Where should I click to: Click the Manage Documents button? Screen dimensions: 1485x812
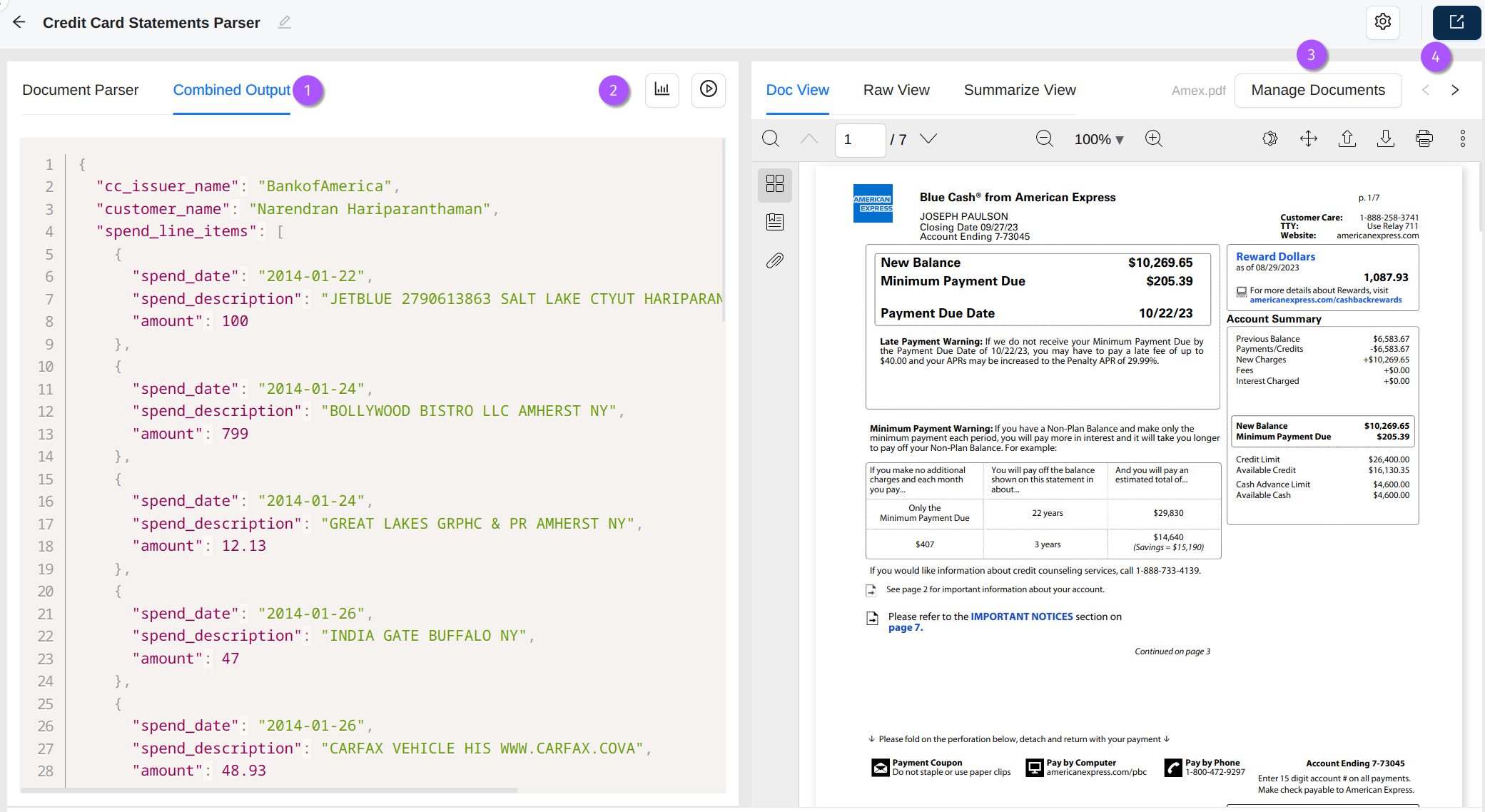pos(1318,90)
